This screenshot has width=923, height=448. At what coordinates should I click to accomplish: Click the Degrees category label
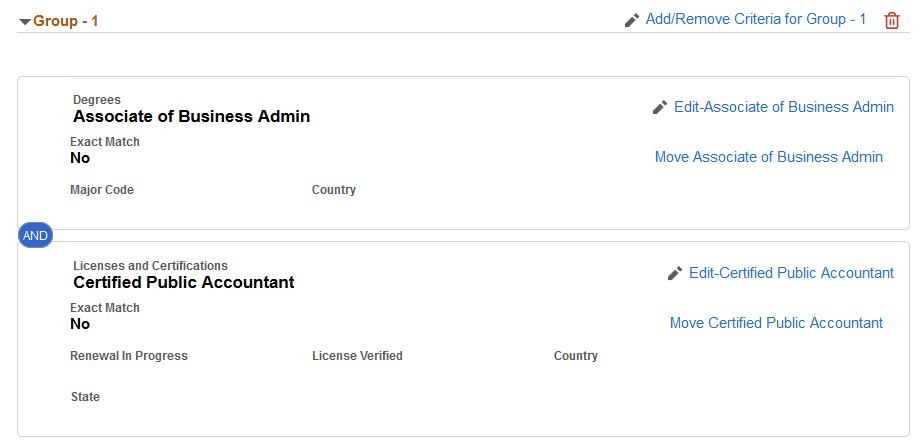point(97,100)
